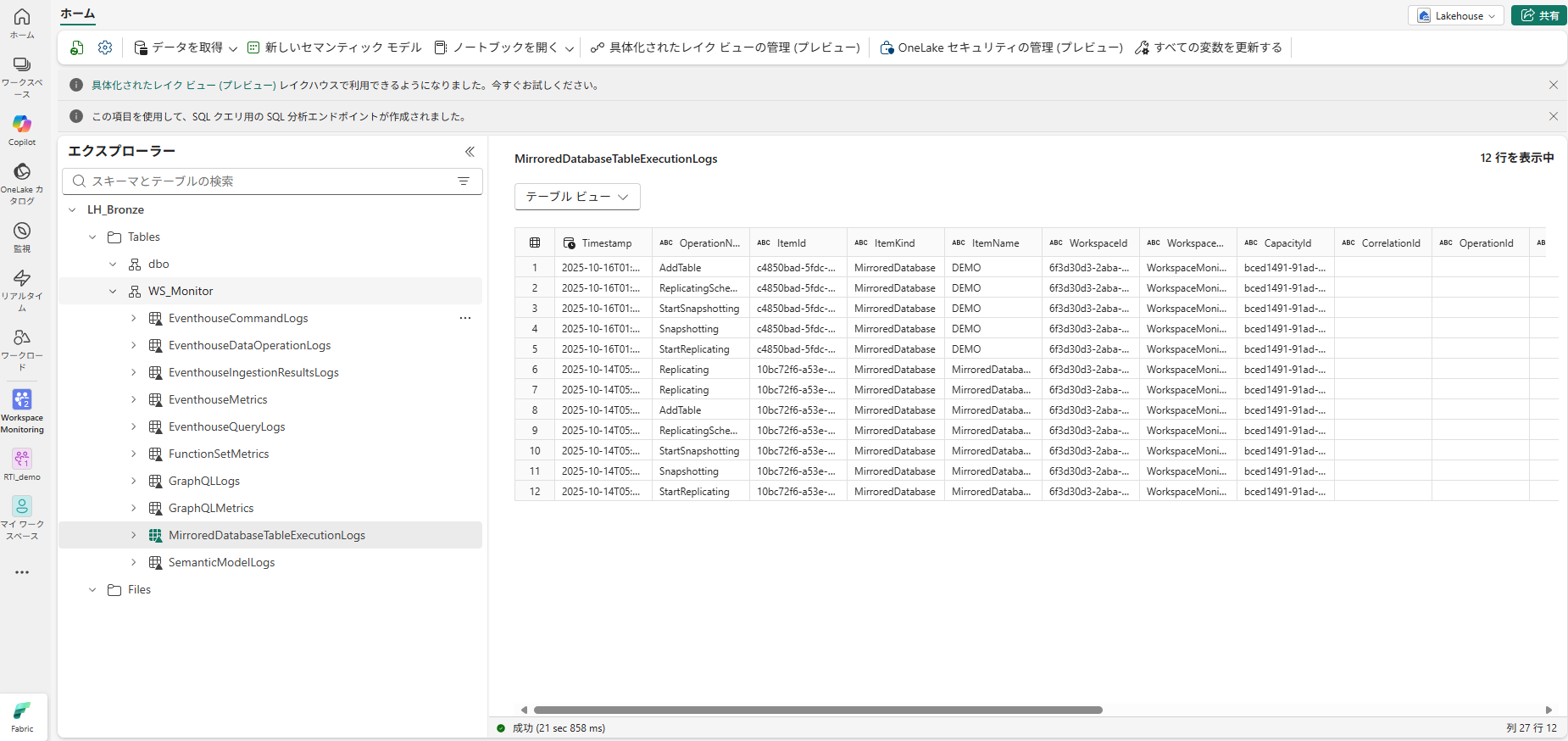
Task: Click the ItemKind column header
Action: [x=896, y=242]
